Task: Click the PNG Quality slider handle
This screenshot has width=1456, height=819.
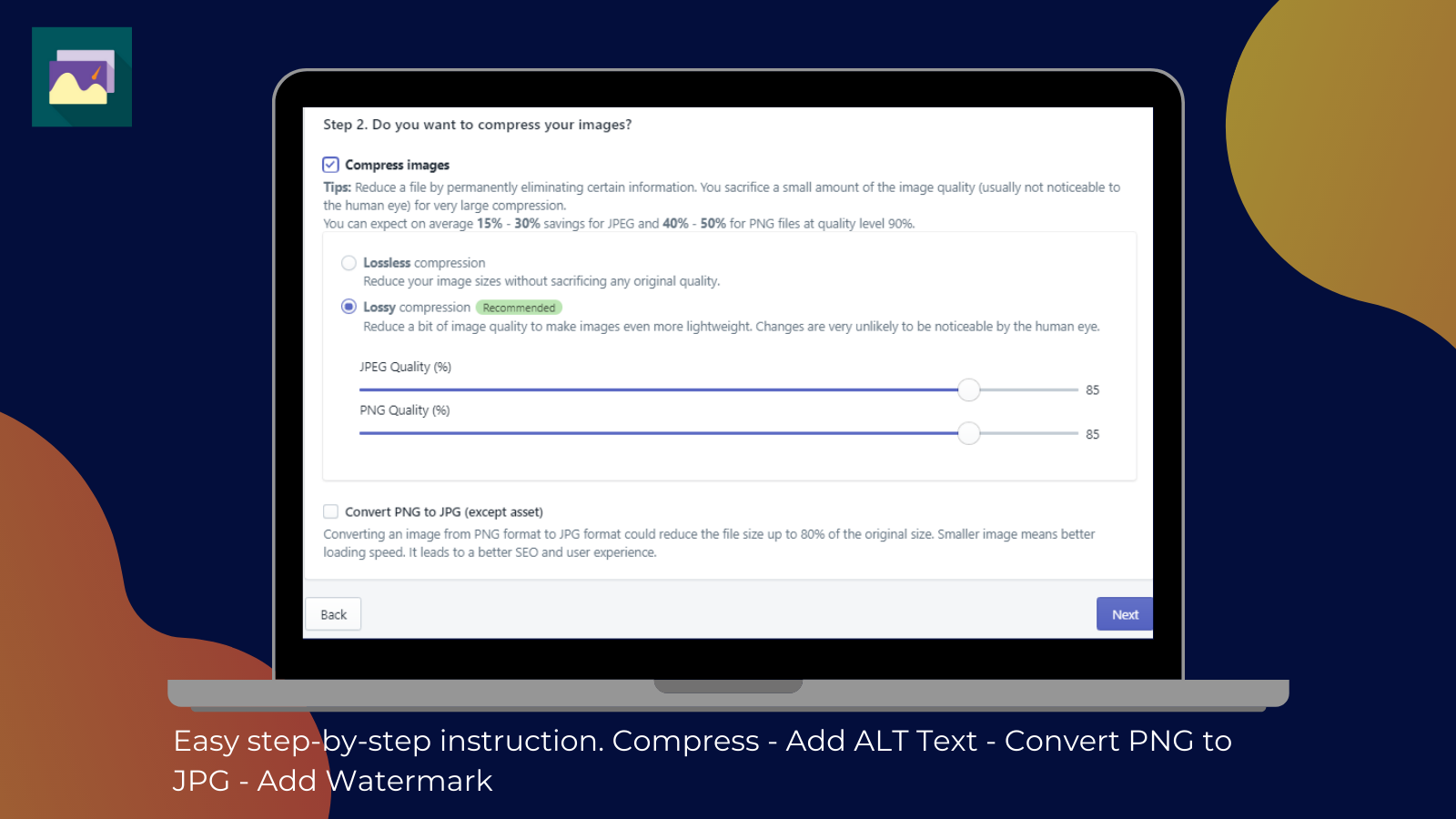Action: point(968,433)
